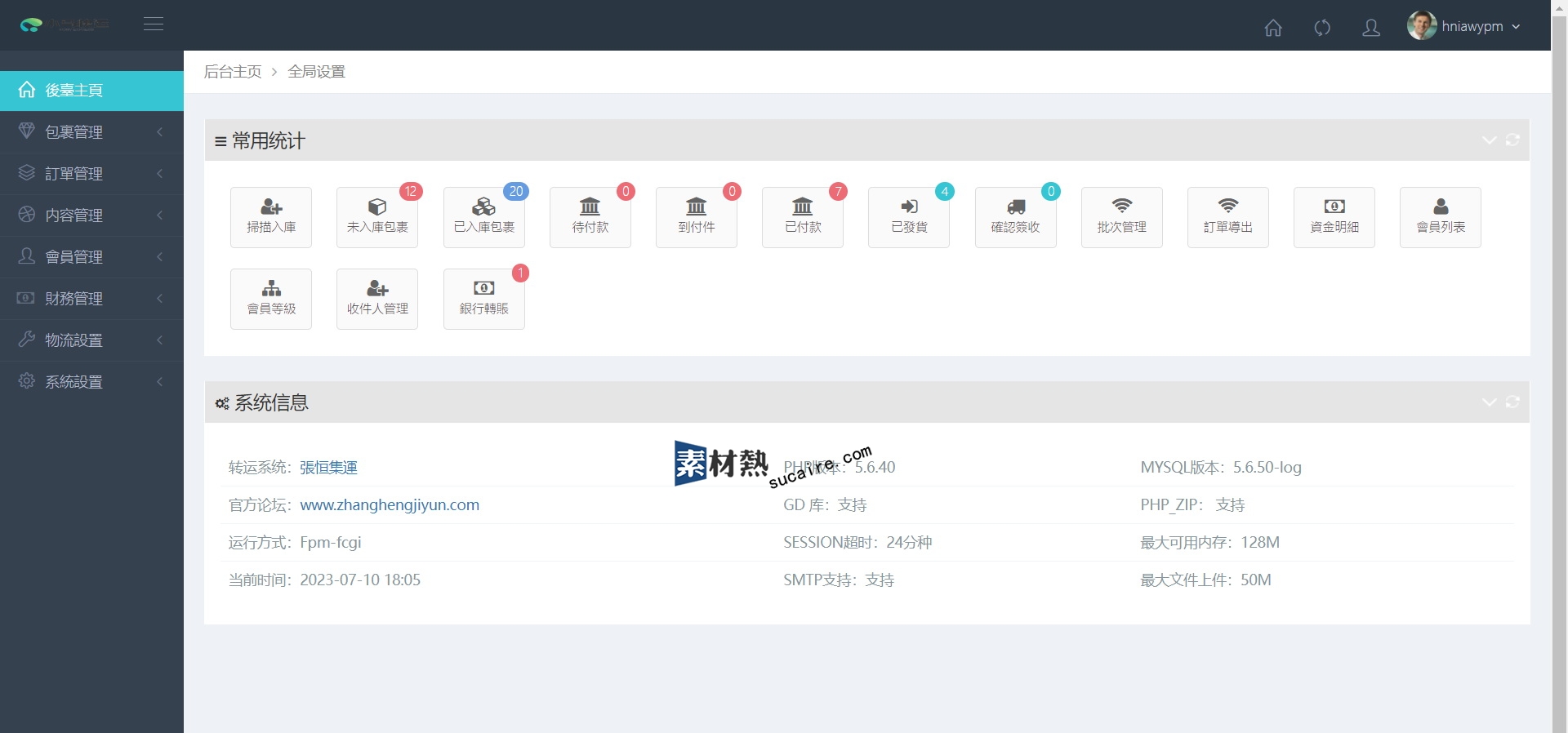
Task: Open the 資金明細 shortcut tile
Action: click(1334, 217)
